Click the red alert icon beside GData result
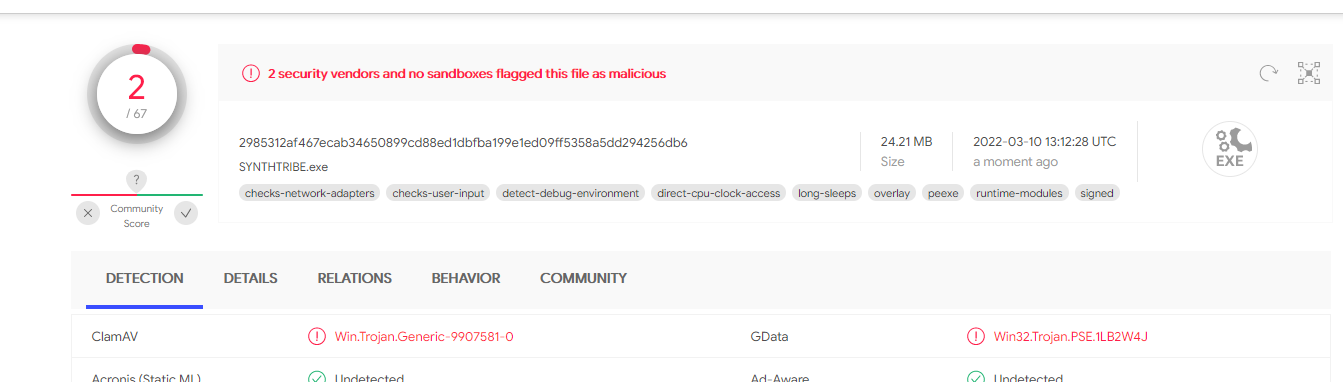This screenshot has height=382, width=1343. 976,336
